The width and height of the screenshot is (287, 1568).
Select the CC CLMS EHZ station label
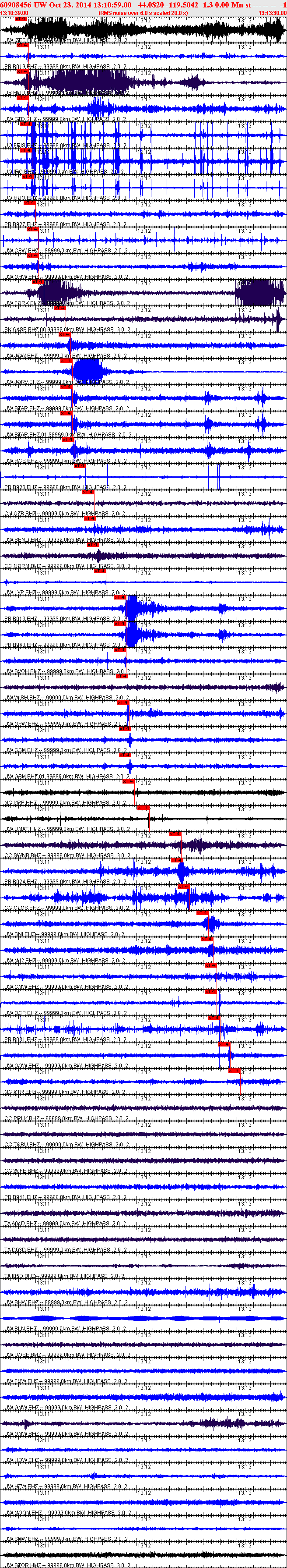pyautogui.click(x=67, y=908)
